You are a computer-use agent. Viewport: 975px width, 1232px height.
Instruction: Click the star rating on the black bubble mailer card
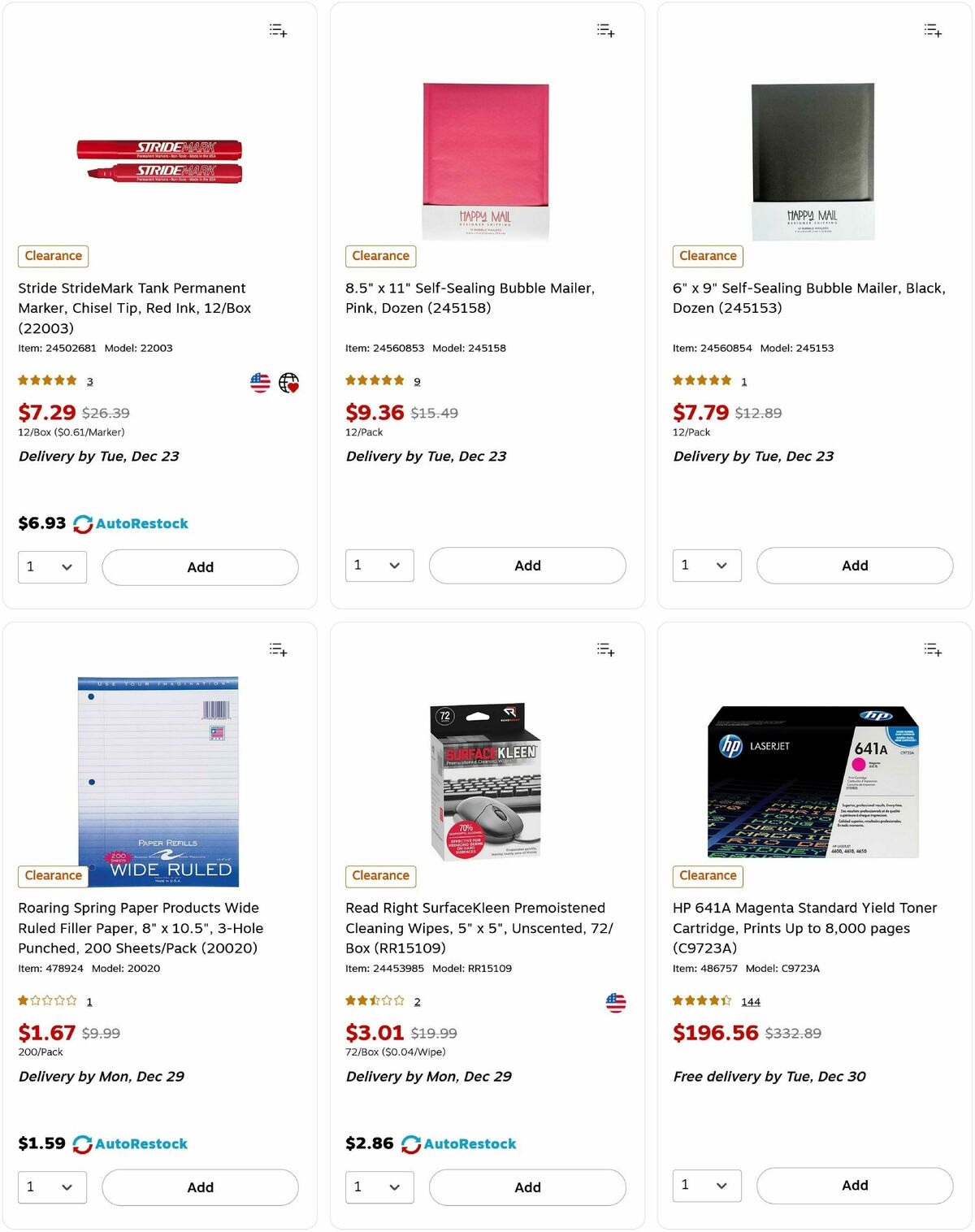click(x=701, y=380)
